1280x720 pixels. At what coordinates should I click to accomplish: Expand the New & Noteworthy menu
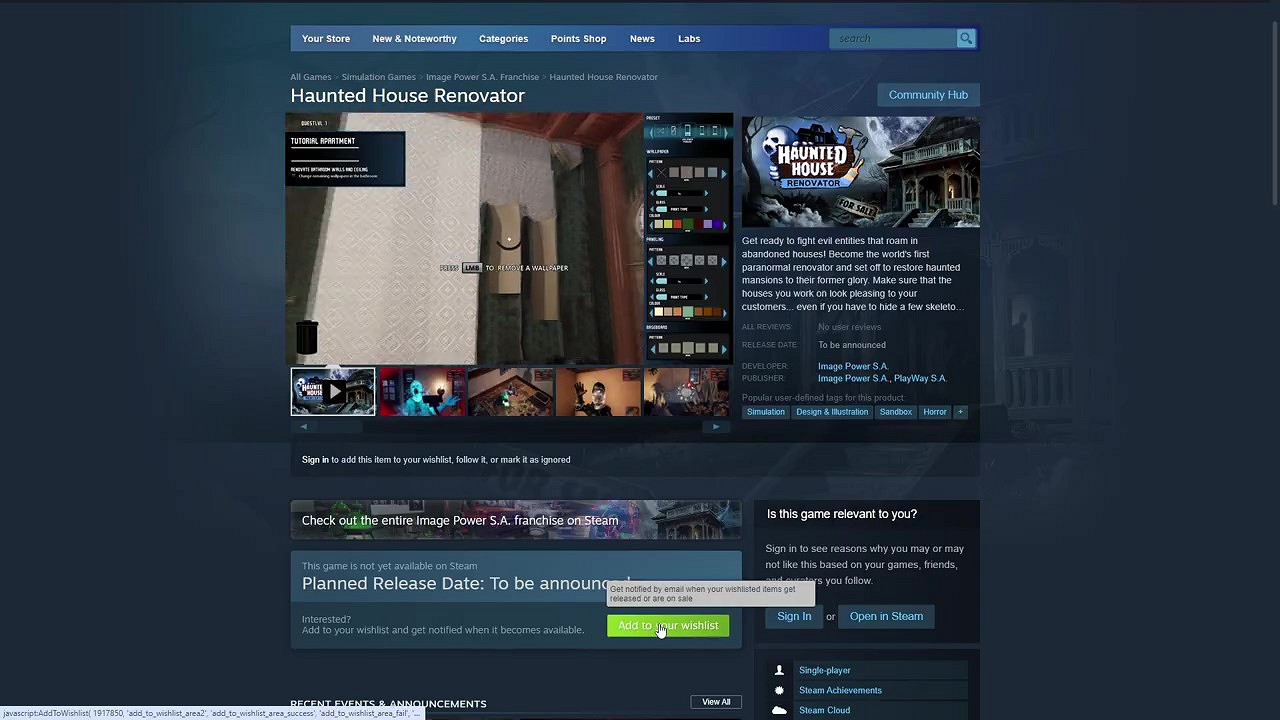pos(414,39)
